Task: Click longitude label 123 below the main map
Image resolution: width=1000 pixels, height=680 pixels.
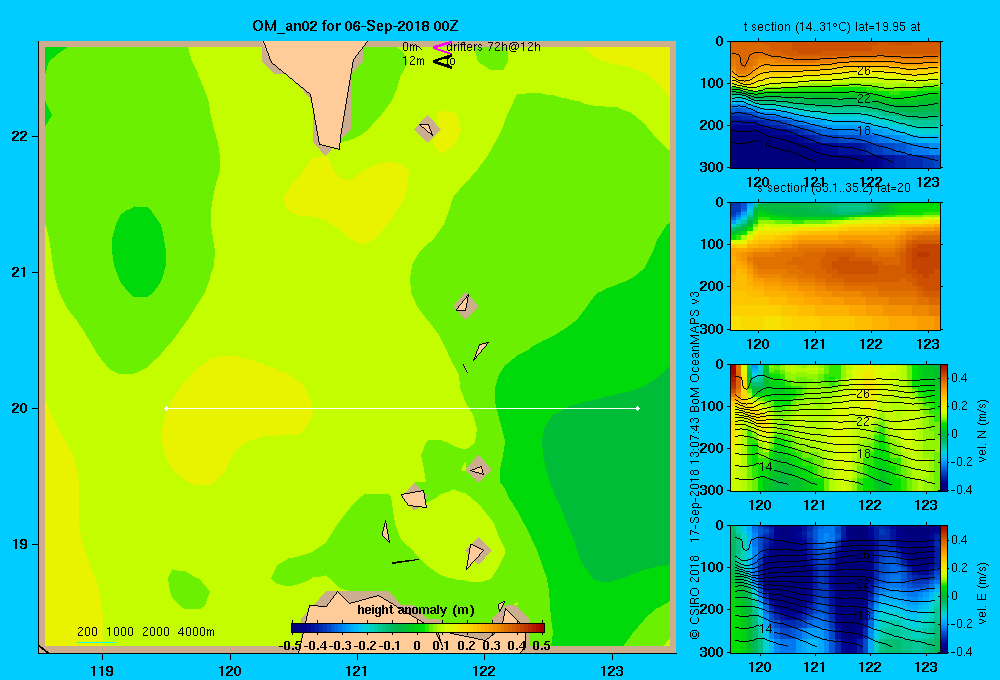Action: tap(612, 670)
